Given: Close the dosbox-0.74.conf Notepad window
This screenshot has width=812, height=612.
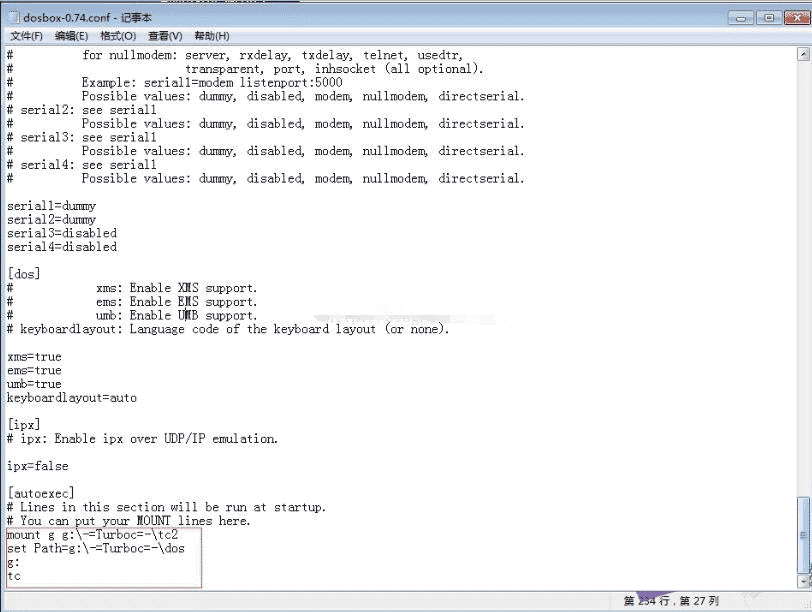Looking at the screenshot, I should [x=798, y=18].
